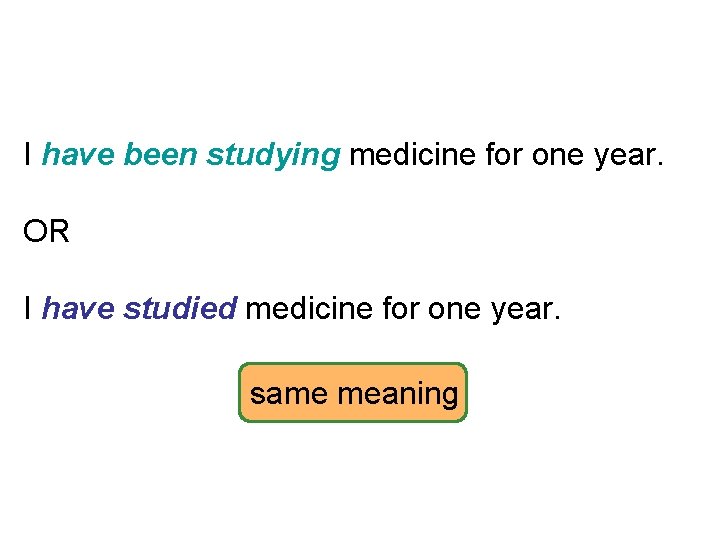Click the blue word "studied"
The image size is (720, 540).
point(180,309)
